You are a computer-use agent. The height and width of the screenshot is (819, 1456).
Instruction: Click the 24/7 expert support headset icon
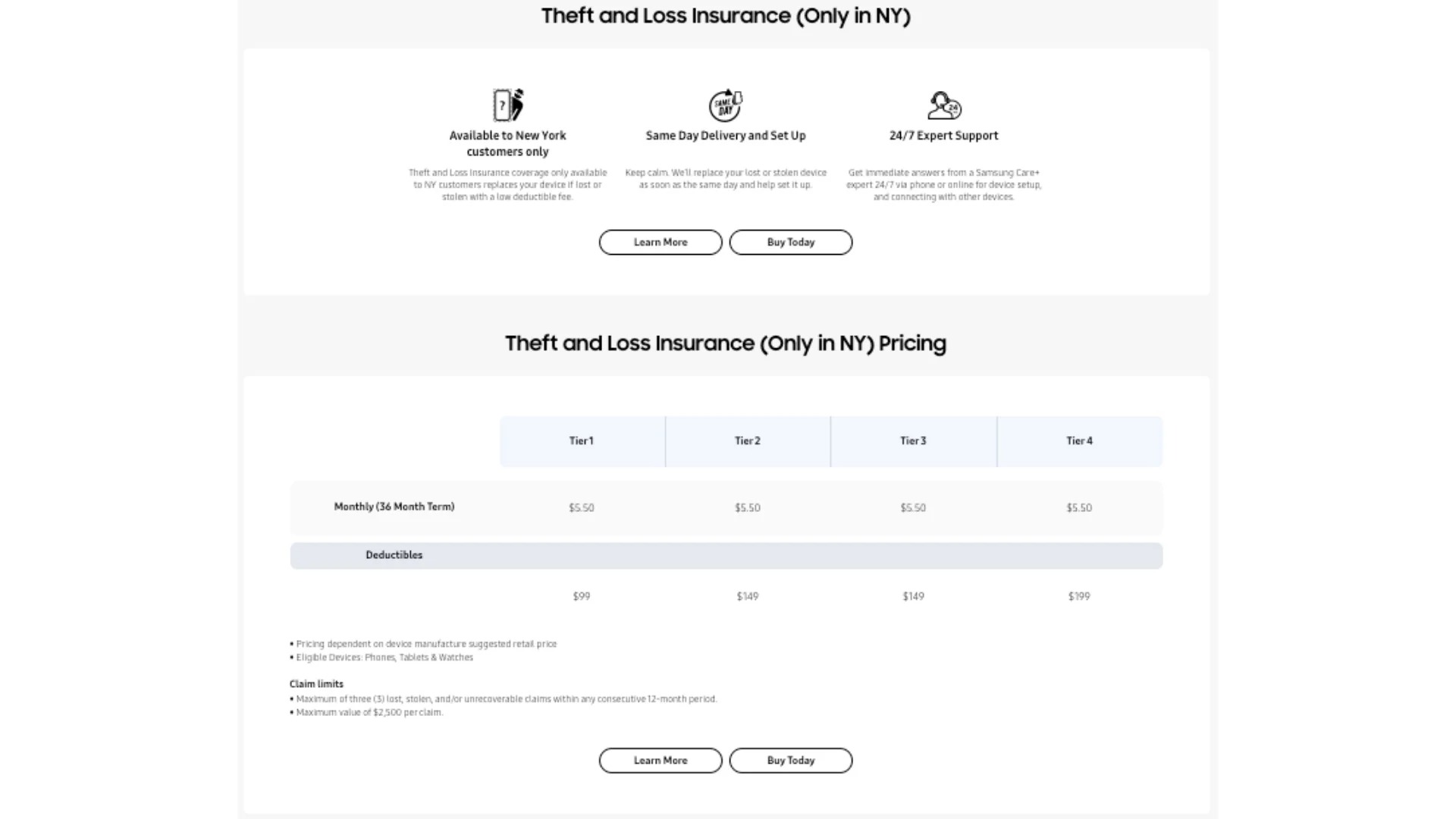(944, 105)
